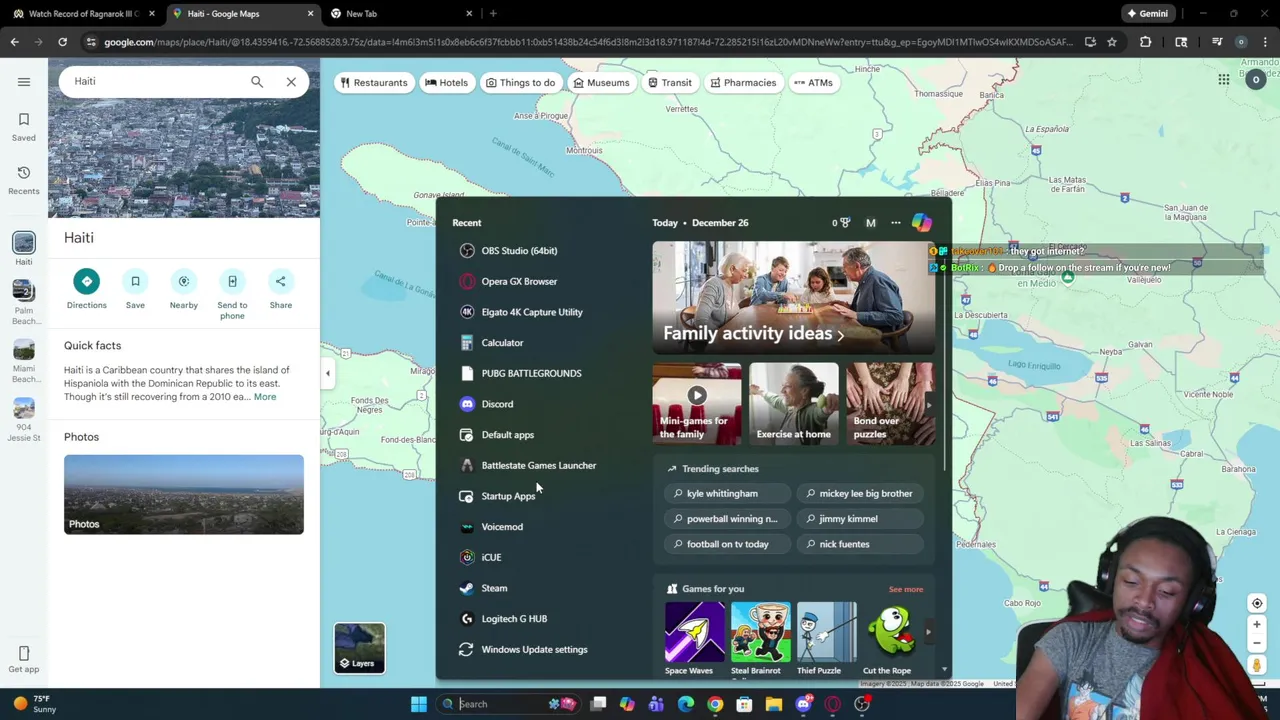This screenshot has width=1280, height=720.
Task: Click the Gemini button in Chrome
Action: tap(1147, 14)
